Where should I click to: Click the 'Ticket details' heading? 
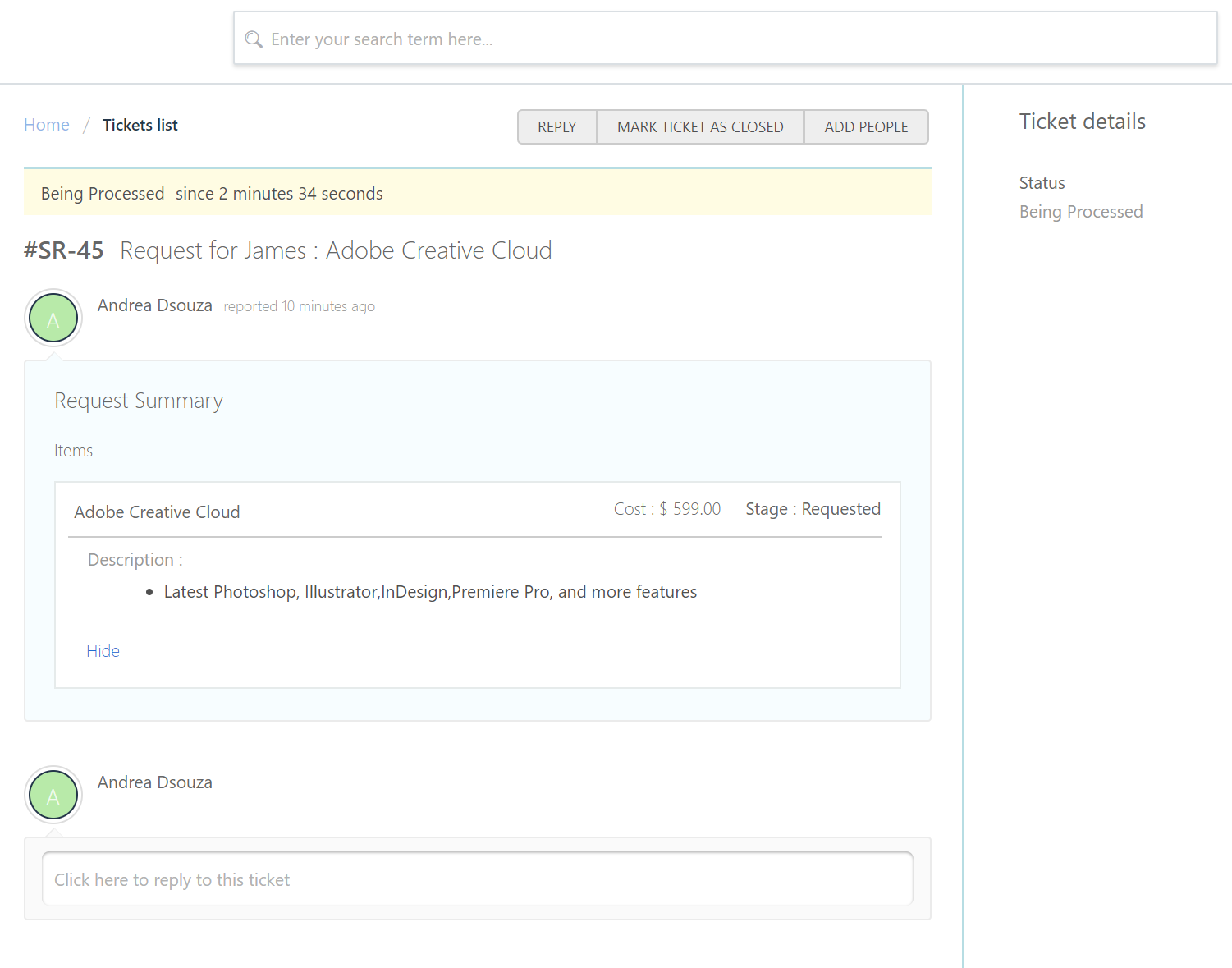coord(1083,122)
